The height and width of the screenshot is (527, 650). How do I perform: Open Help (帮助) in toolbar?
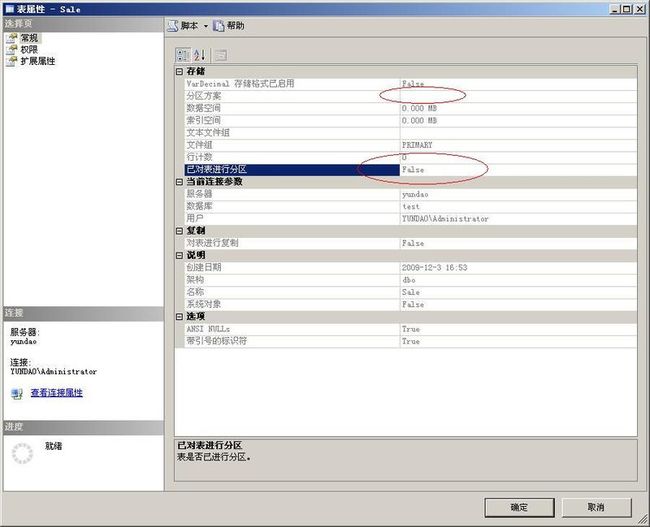pos(228,26)
